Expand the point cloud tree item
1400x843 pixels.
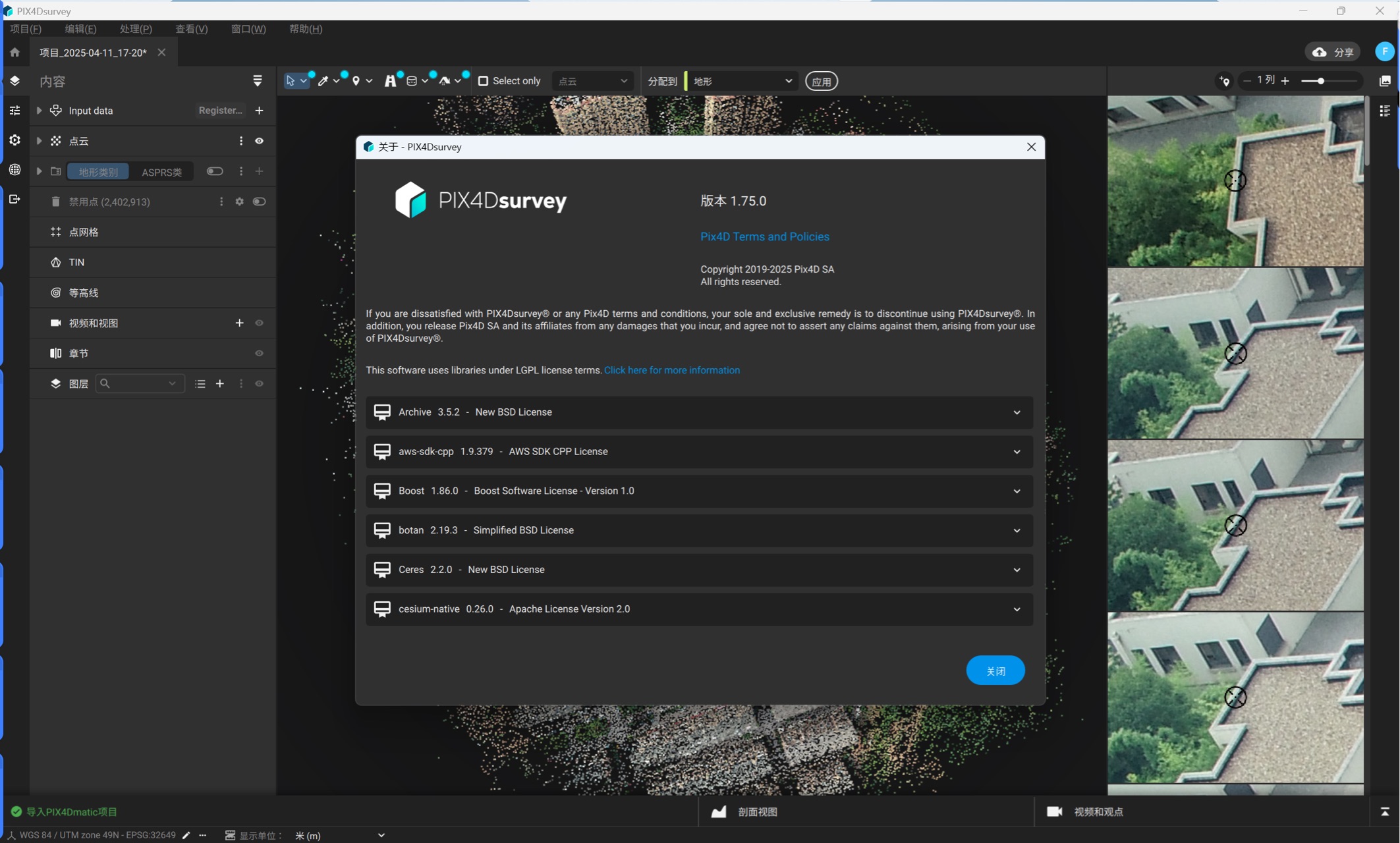point(39,141)
